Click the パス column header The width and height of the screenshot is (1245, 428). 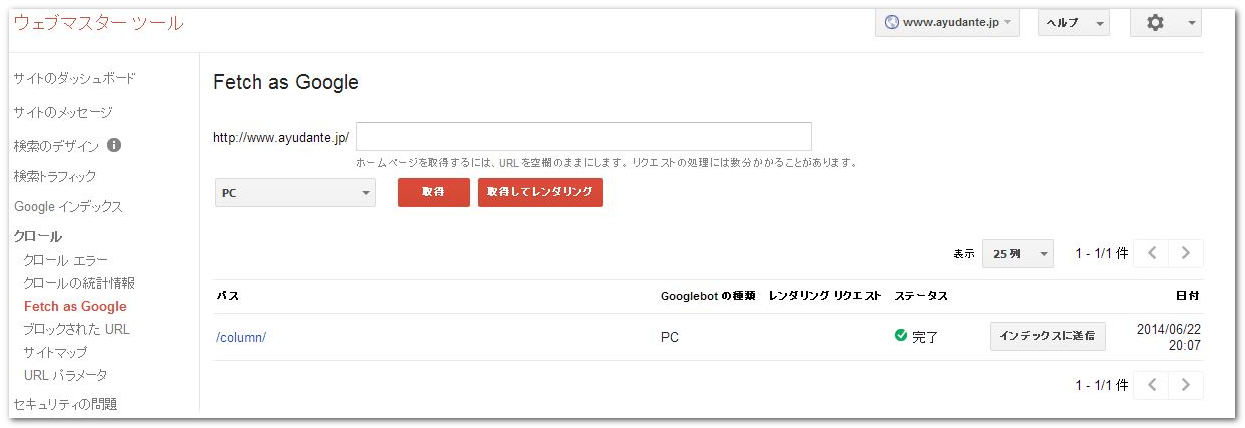[227, 296]
